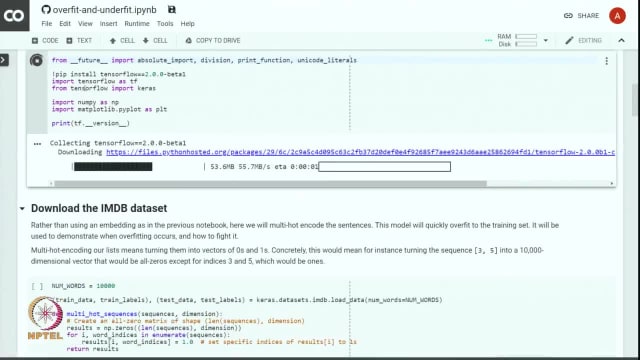Open the Runtime menu
This screenshot has width=640, height=360.
pyautogui.click(x=137, y=24)
